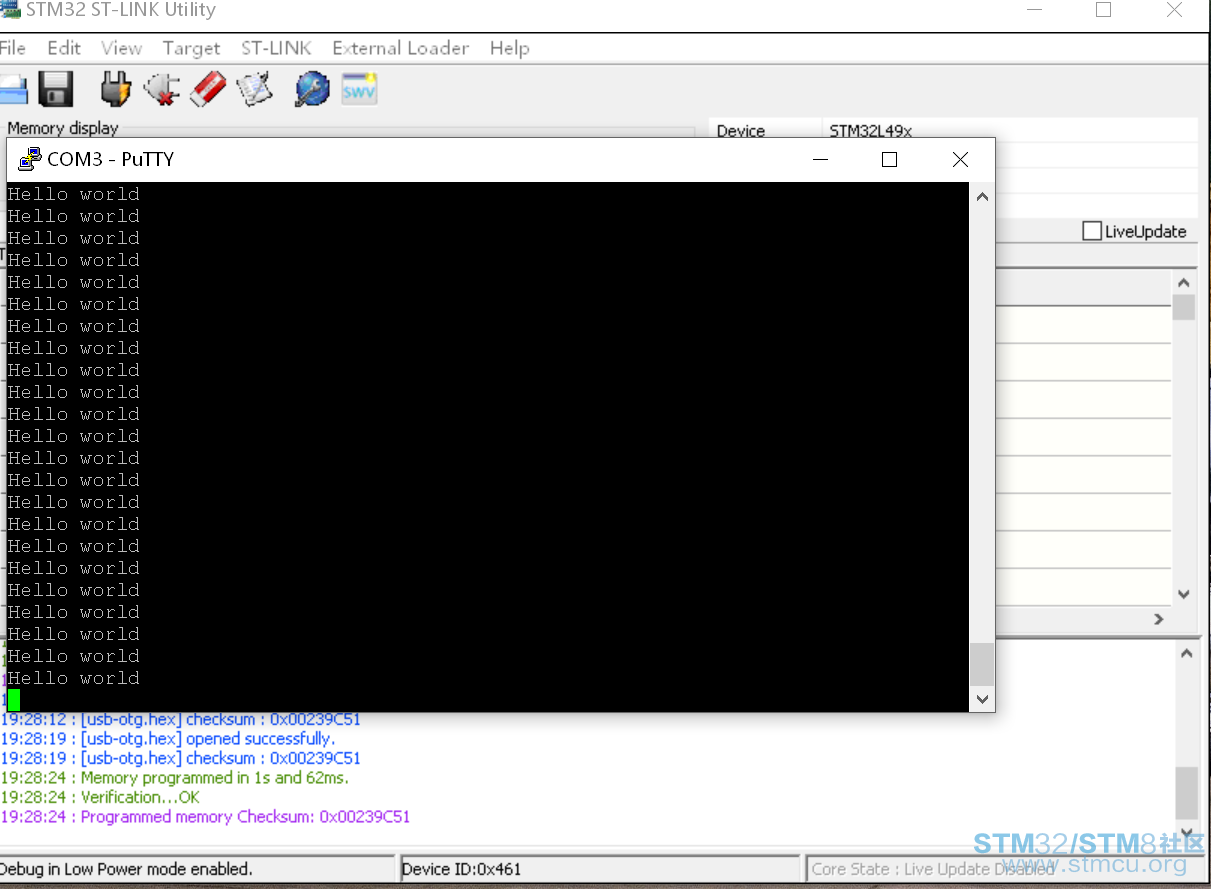
Task: Click the Disconnect from target icon
Action: [162, 90]
